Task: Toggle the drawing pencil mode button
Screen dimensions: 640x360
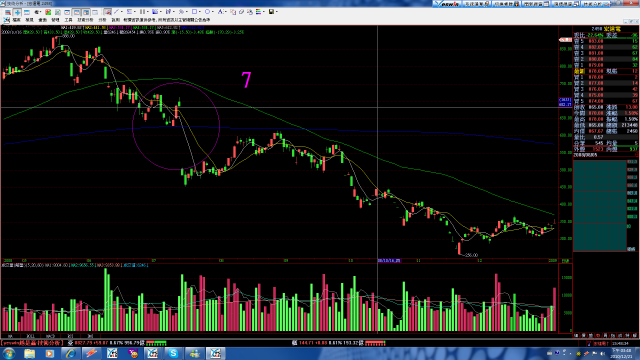Action: click(107, 12)
